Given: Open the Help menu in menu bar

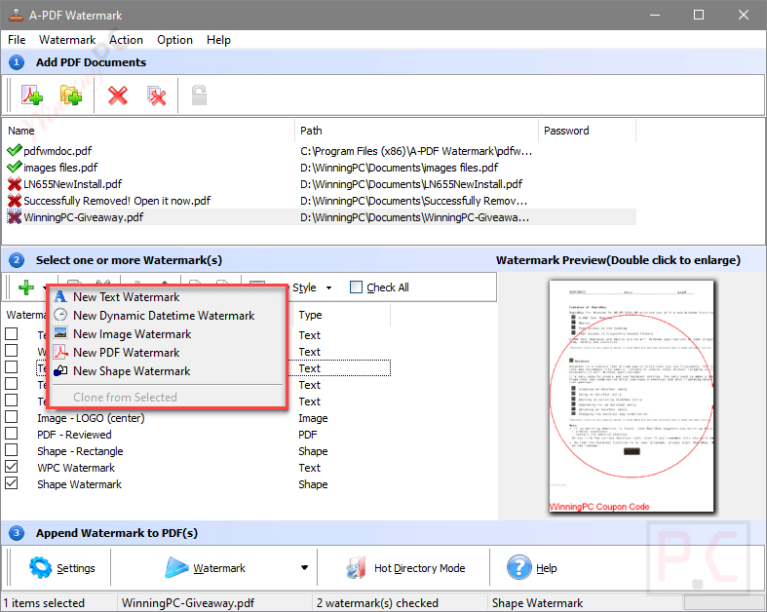Looking at the screenshot, I should point(218,40).
